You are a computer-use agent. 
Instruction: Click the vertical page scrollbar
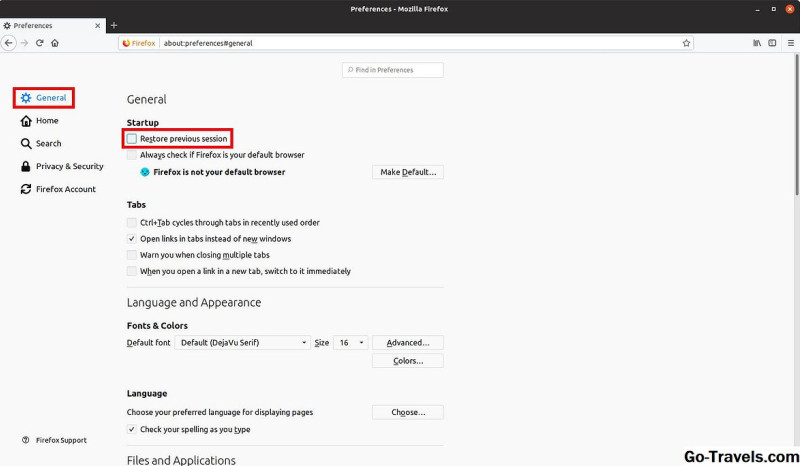tap(796, 125)
